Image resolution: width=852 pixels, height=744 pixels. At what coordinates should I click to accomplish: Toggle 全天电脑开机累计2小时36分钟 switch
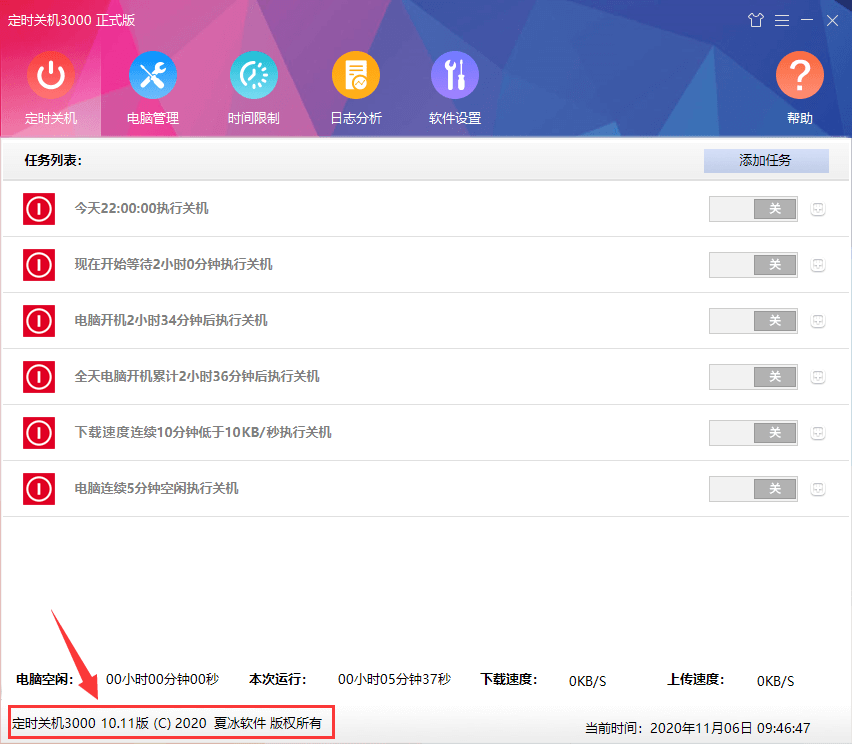click(753, 377)
